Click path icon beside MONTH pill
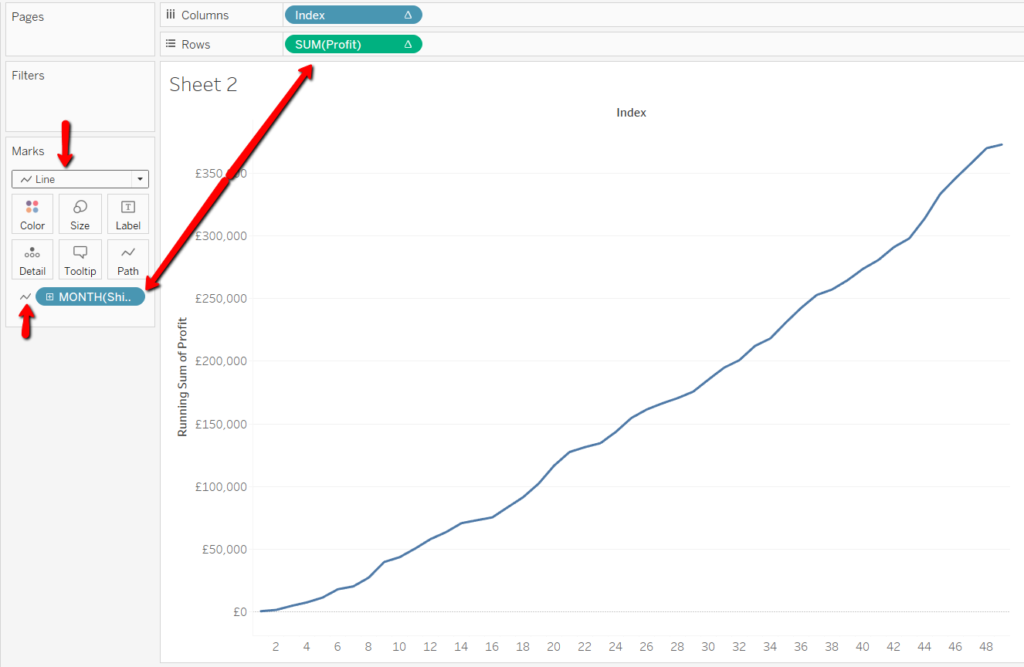1024x667 pixels. pyautogui.click(x=25, y=297)
